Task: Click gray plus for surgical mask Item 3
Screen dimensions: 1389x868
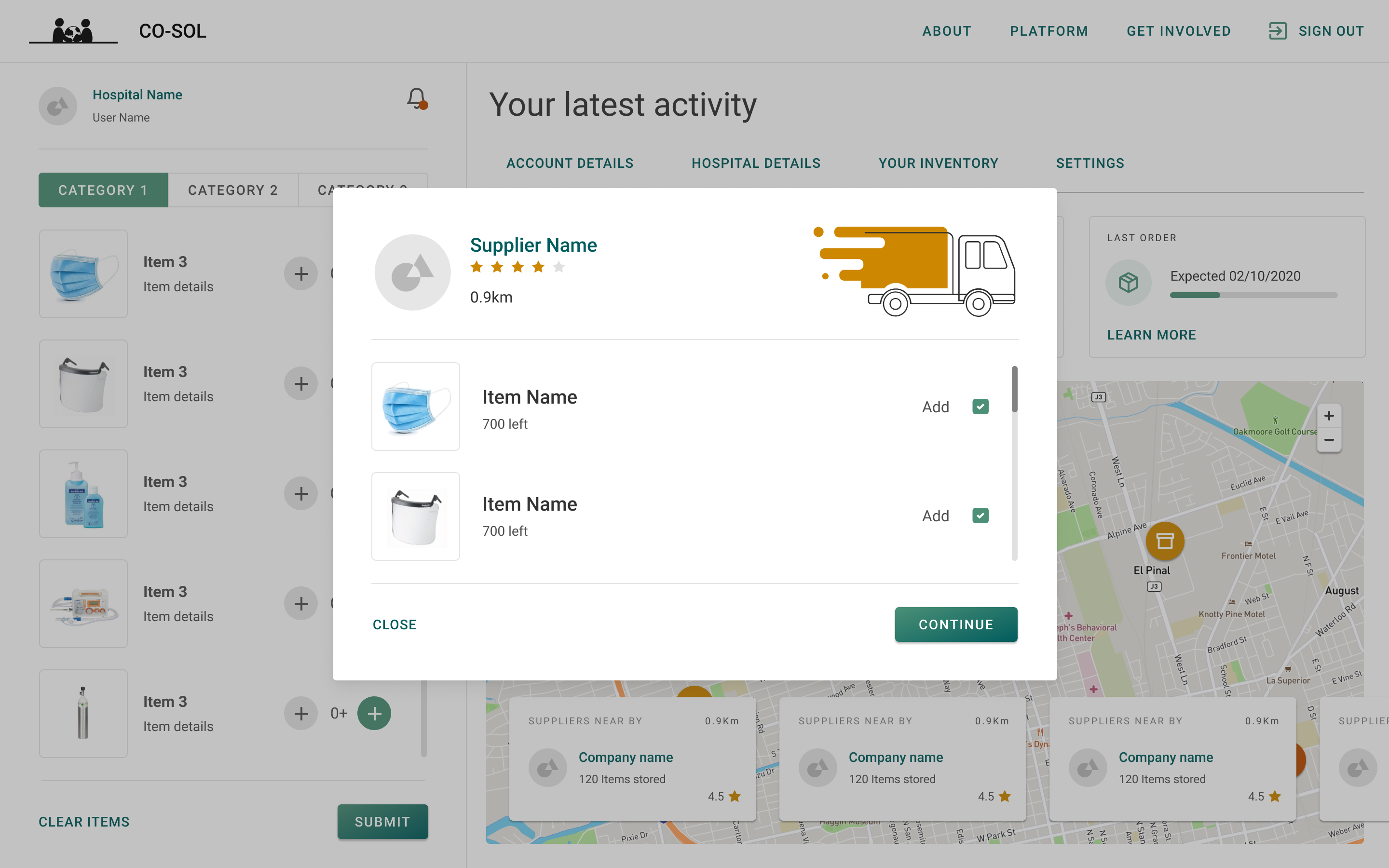Action: (301, 274)
